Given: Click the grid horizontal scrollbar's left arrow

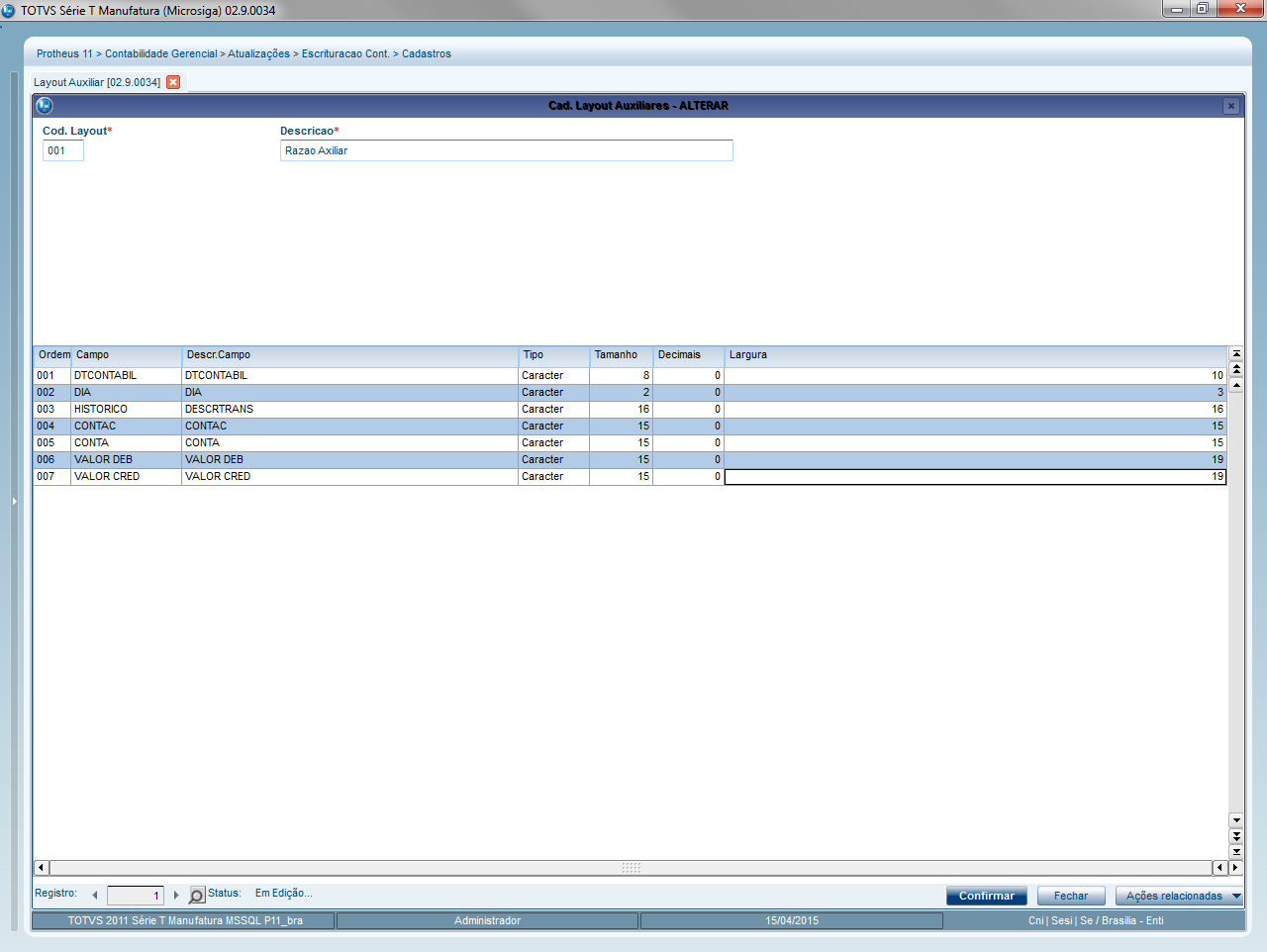Looking at the screenshot, I should pyautogui.click(x=42, y=868).
